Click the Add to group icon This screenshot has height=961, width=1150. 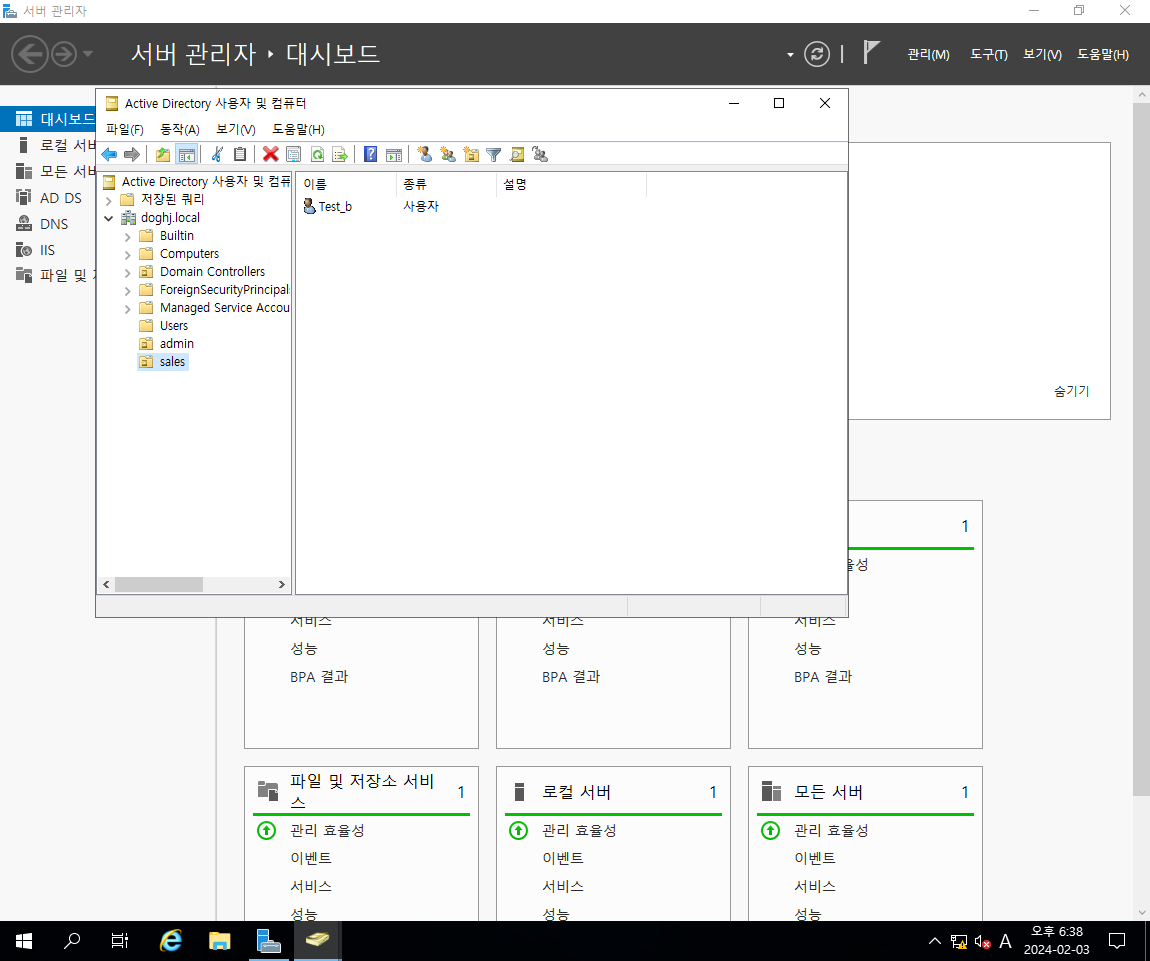click(x=541, y=154)
